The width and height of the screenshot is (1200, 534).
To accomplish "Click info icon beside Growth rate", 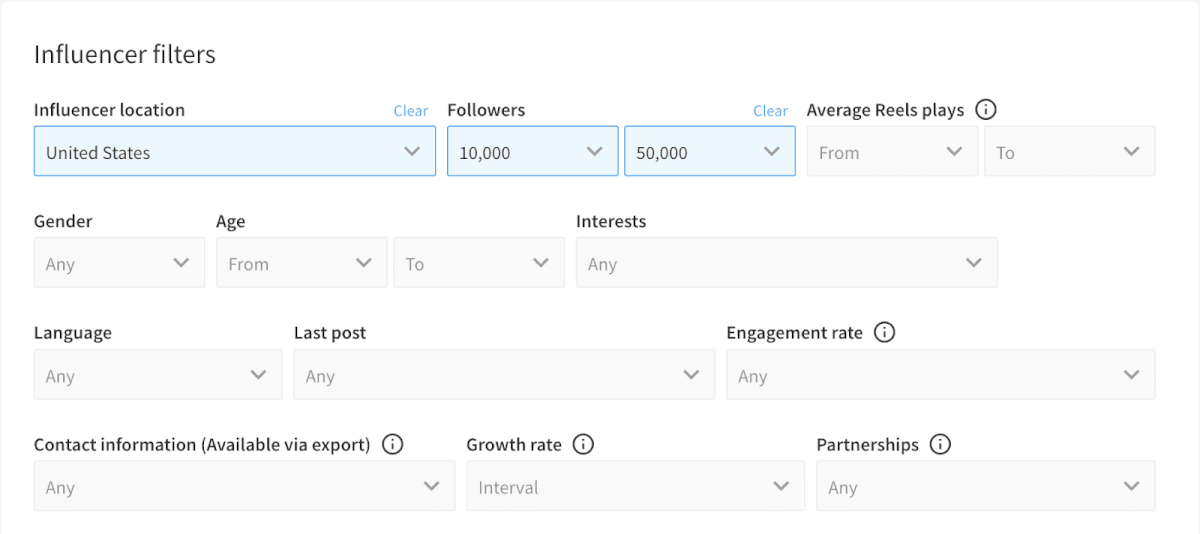I will [x=583, y=445].
